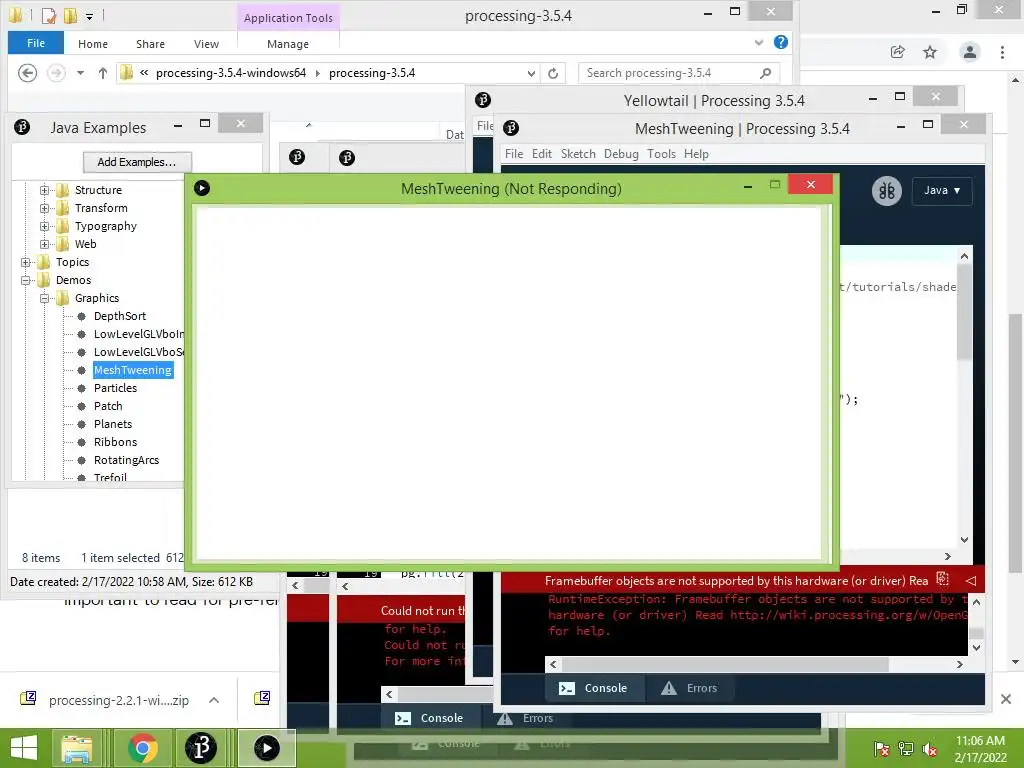Open View tab in Explorer ribbon
The image size is (1024, 768).
206,44
